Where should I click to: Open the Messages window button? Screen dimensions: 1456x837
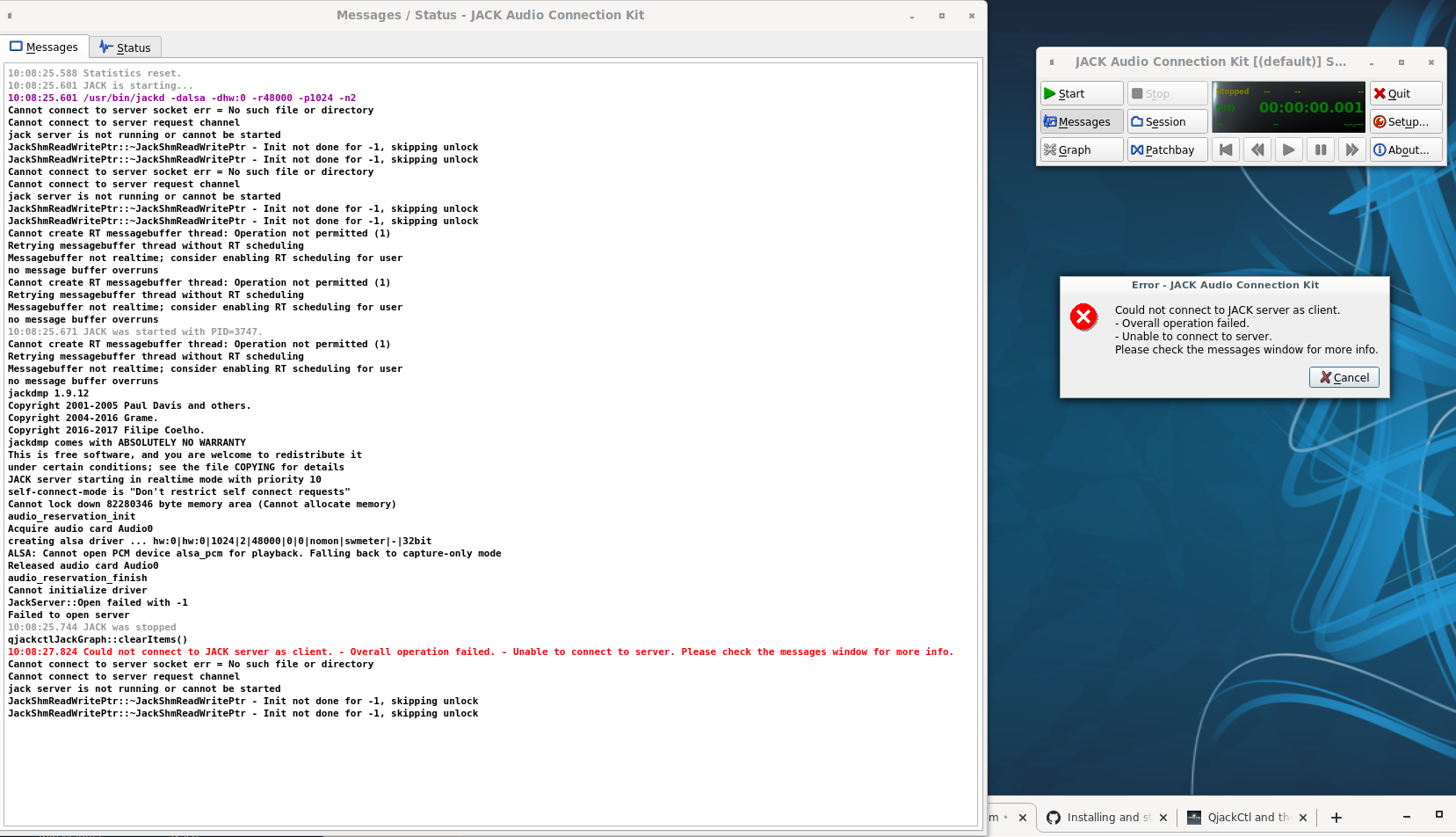(1082, 121)
